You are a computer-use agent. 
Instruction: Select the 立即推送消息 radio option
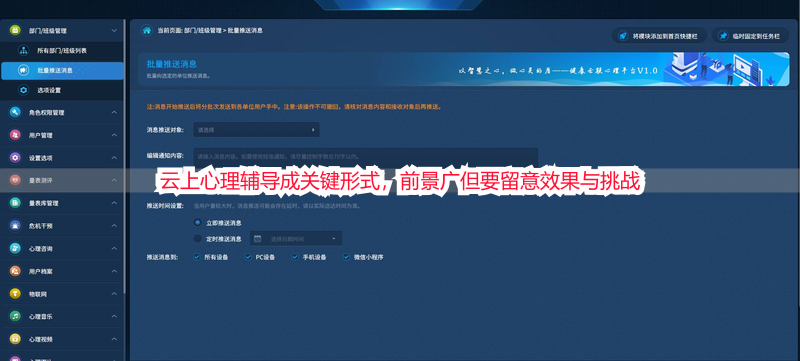click(x=198, y=223)
